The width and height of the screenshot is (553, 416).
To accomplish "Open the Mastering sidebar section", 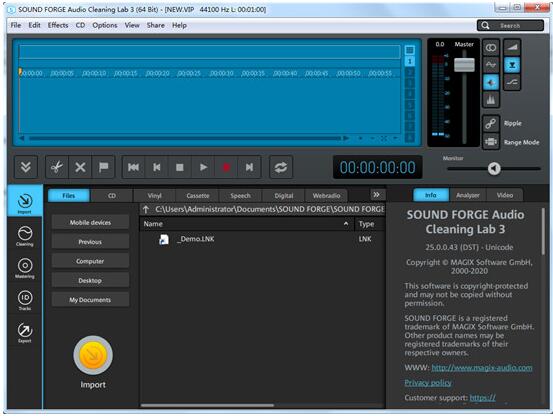I will pos(25,268).
